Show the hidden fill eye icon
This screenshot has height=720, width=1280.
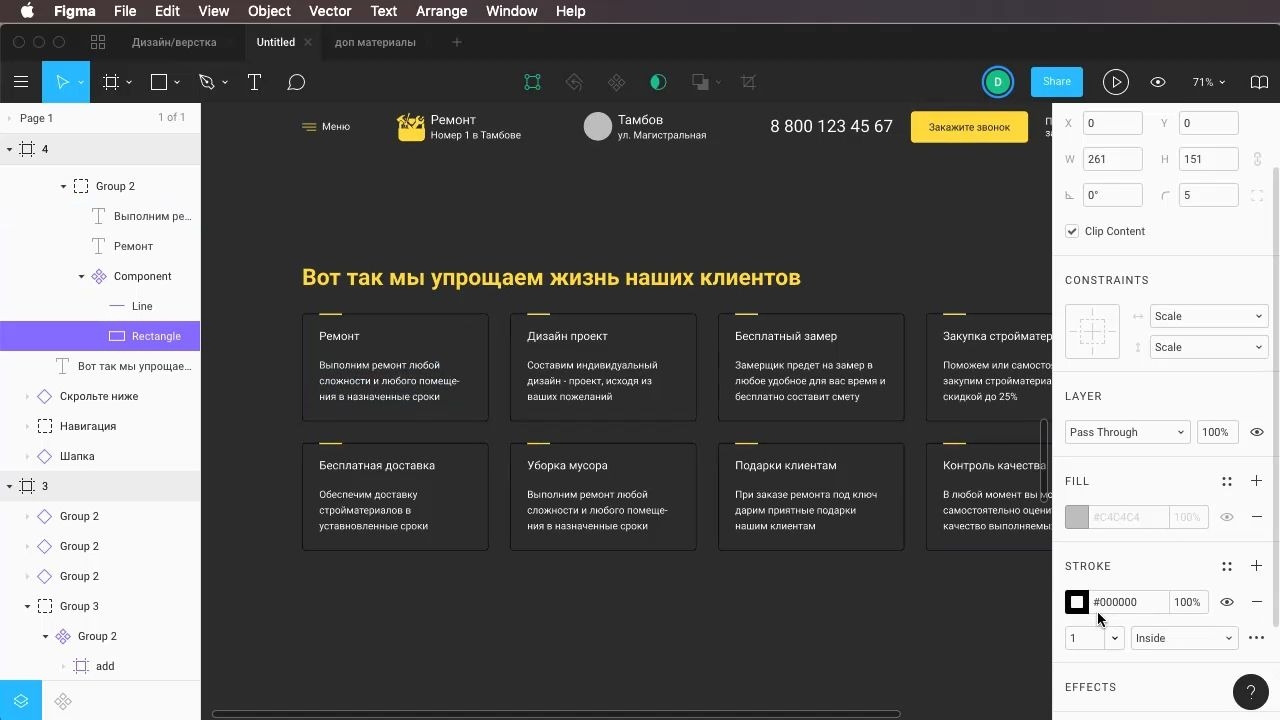point(1227,517)
